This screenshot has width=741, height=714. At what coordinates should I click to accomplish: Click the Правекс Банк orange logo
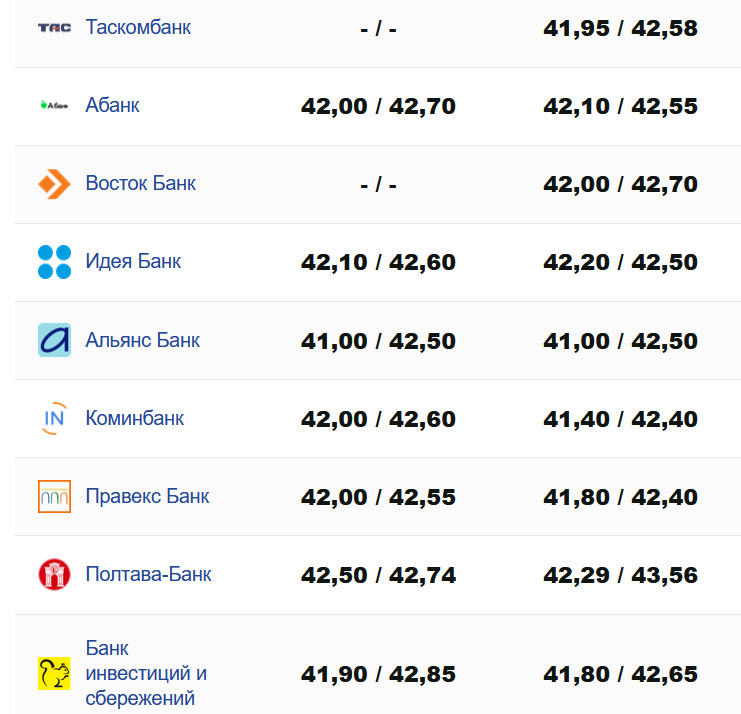54,496
